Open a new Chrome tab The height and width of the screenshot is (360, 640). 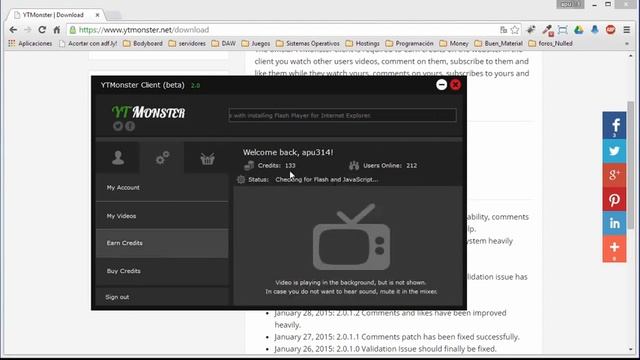(x=114, y=16)
